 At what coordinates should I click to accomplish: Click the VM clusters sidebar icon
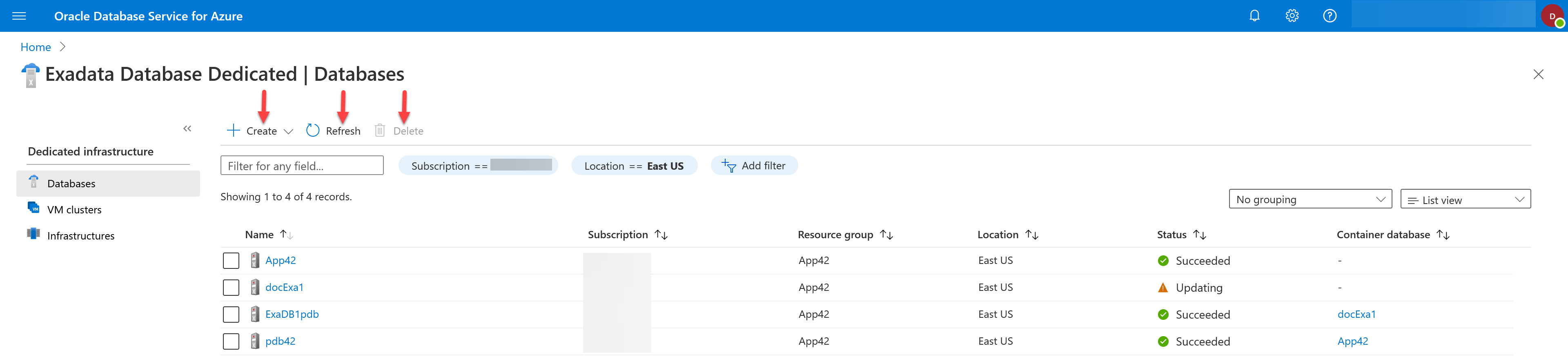34,208
